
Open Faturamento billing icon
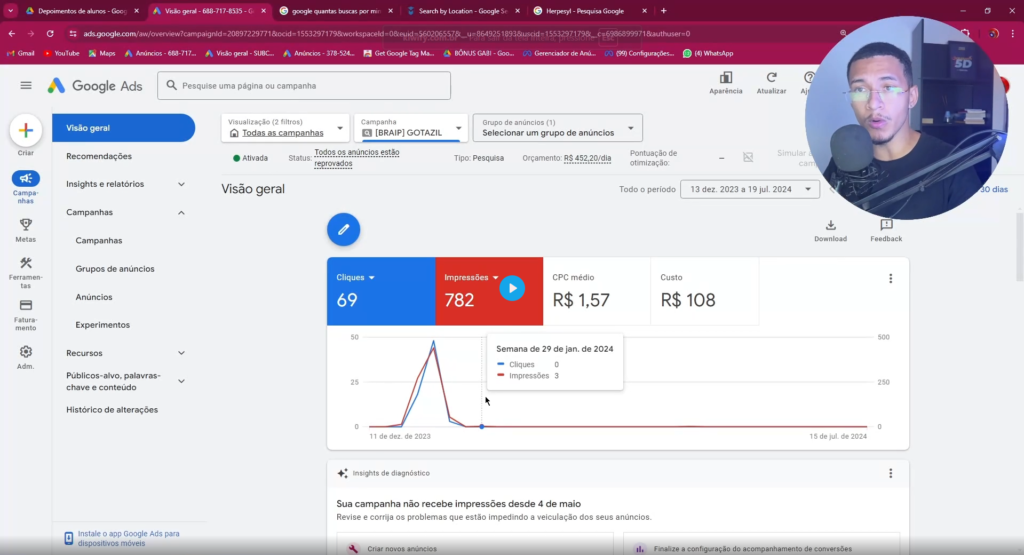[26, 306]
